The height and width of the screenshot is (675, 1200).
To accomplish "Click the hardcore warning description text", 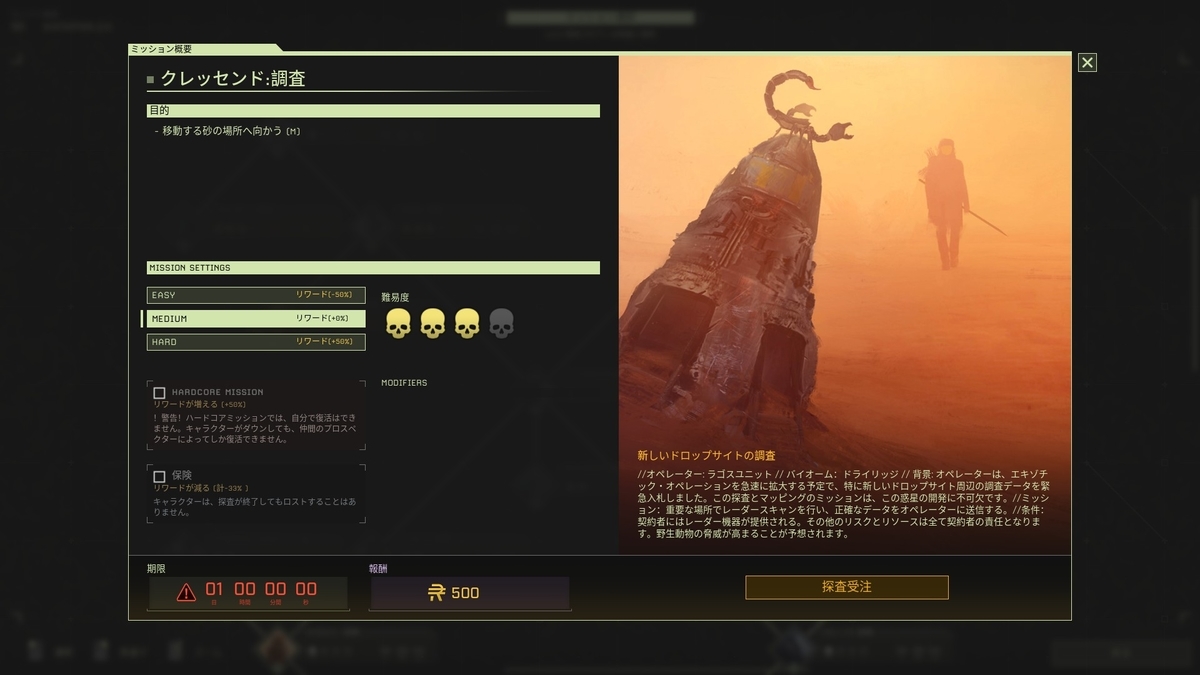I will (255, 428).
